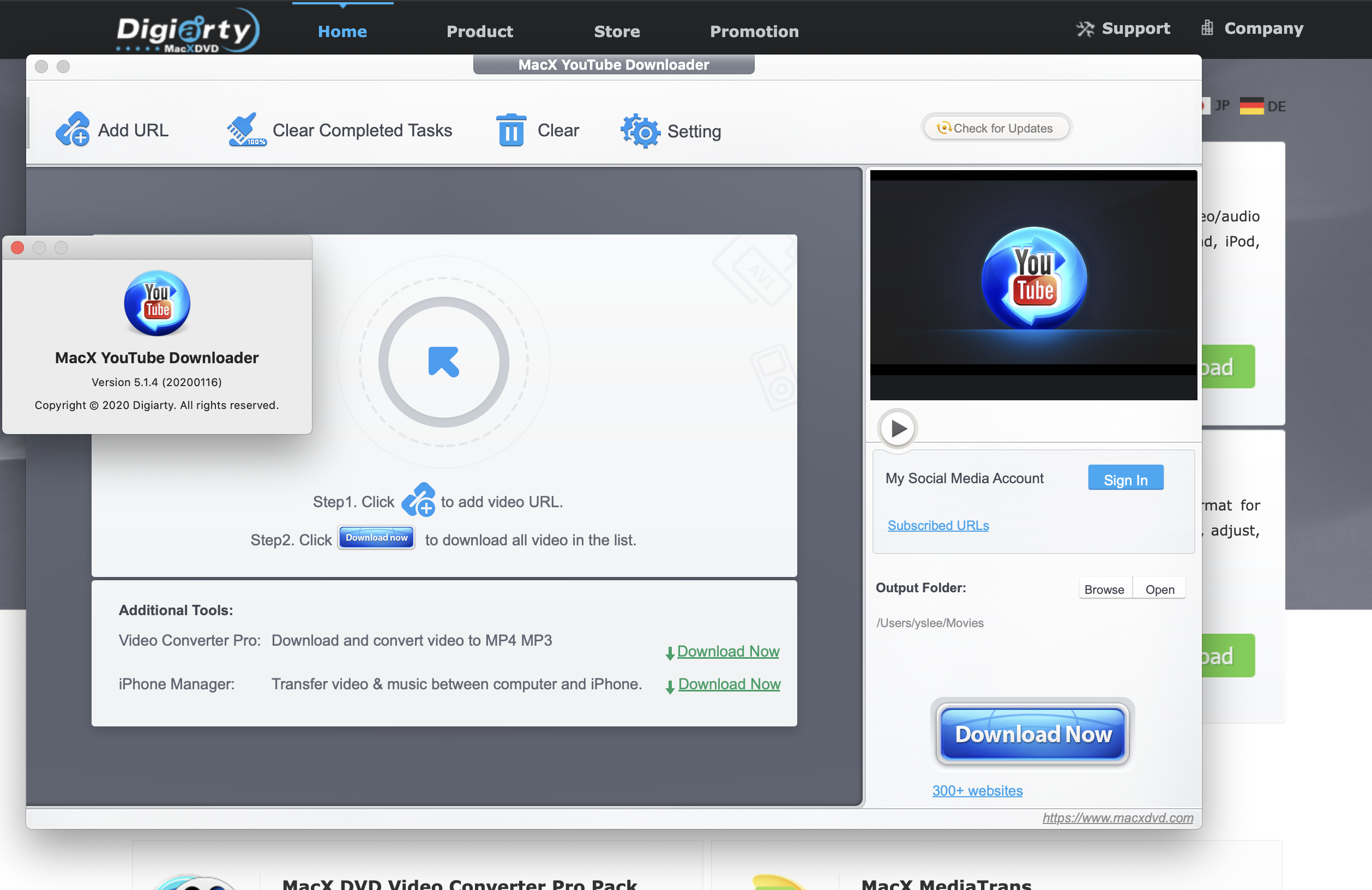Open the output folder
Image resolution: width=1372 pixels, height=890 pixels.
[x=1159, y=589]
